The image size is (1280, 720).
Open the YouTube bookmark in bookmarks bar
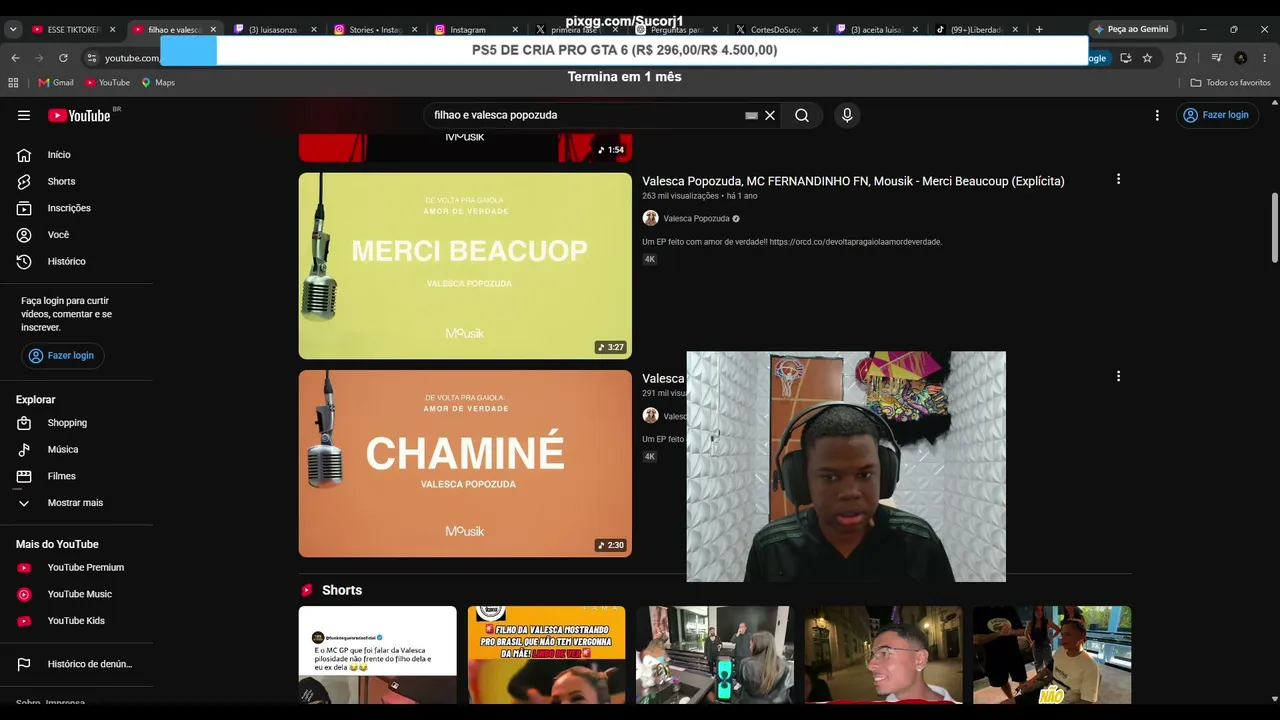tap(107, 82)
